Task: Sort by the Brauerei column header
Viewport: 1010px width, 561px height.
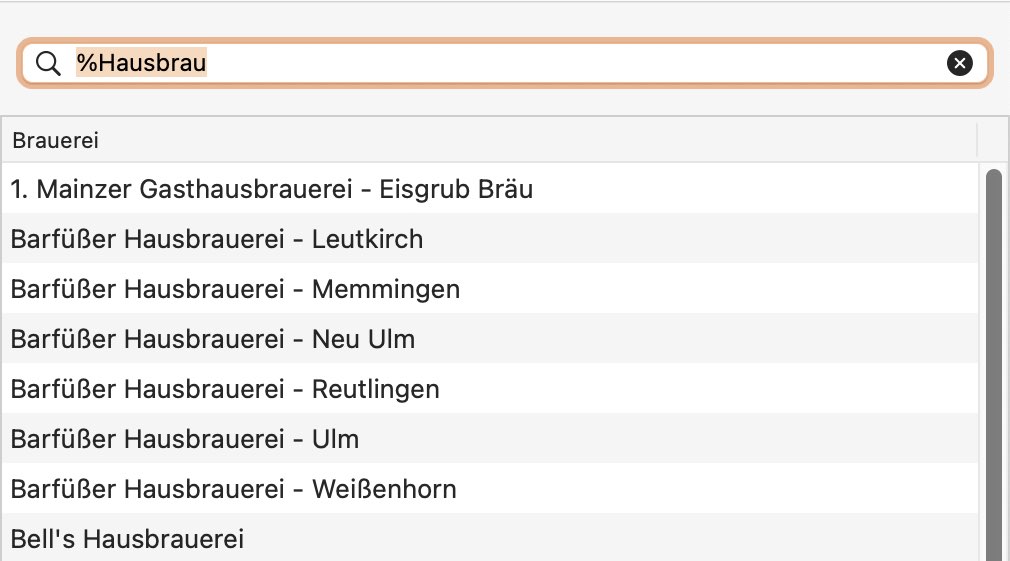Action: [x=490, y=140]
